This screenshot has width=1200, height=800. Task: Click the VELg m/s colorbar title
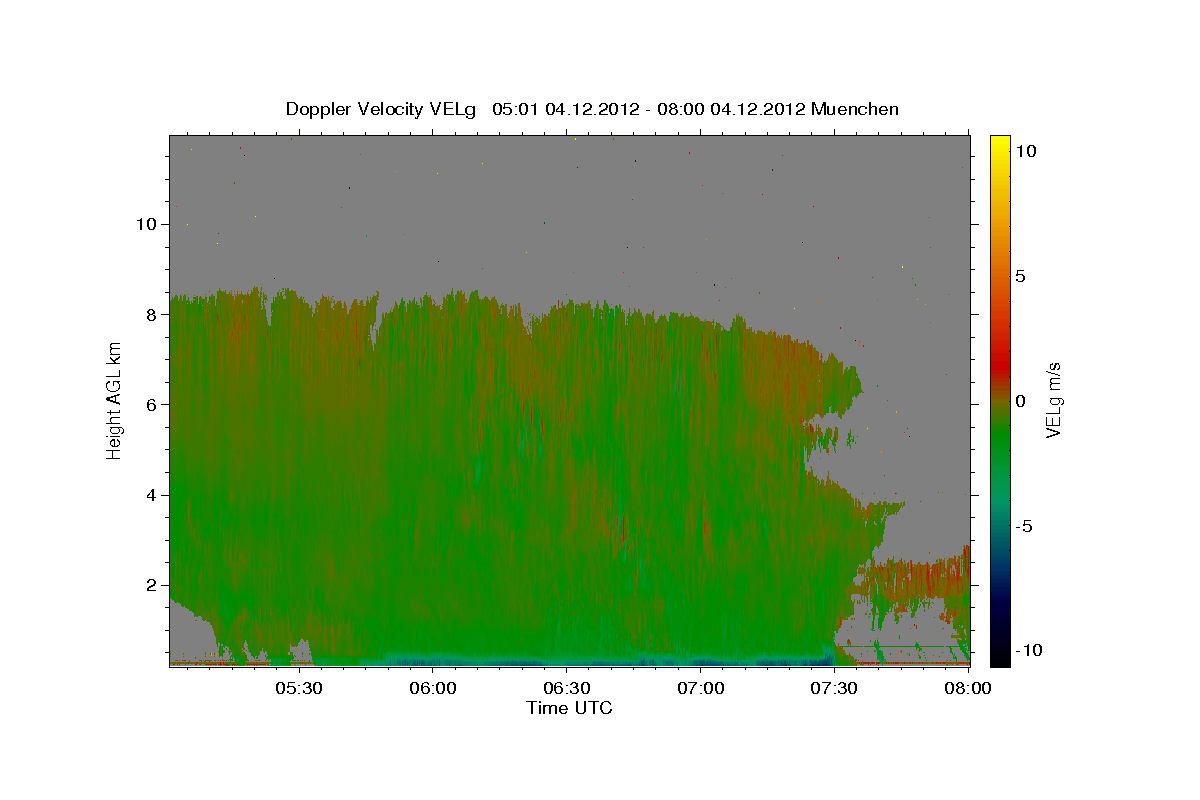tap(1054, 400)
